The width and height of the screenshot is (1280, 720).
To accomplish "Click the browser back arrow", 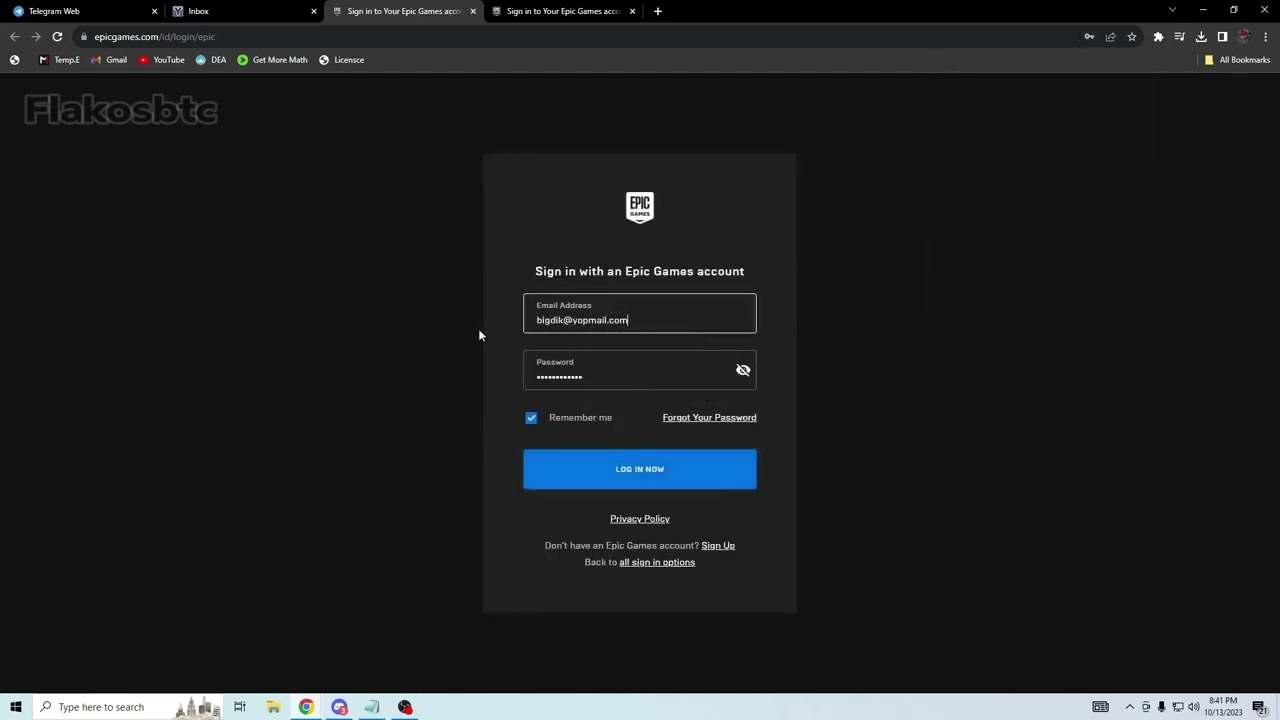I will coord(14,37).
